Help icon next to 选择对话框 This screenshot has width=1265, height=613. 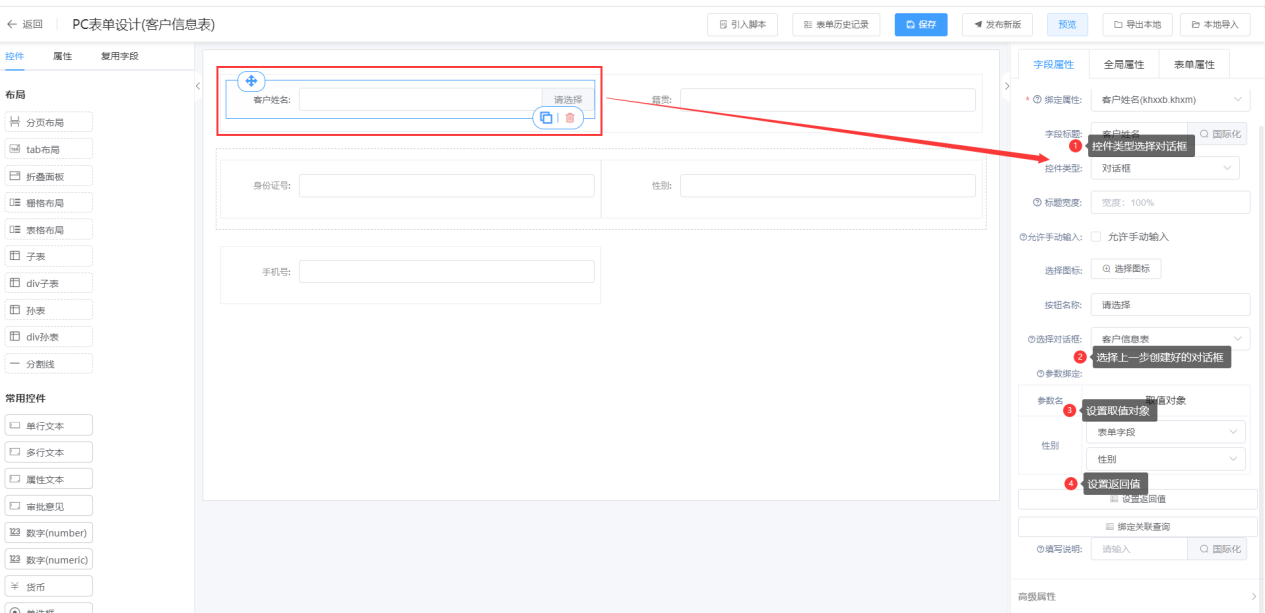click(x=1031, y=339)
